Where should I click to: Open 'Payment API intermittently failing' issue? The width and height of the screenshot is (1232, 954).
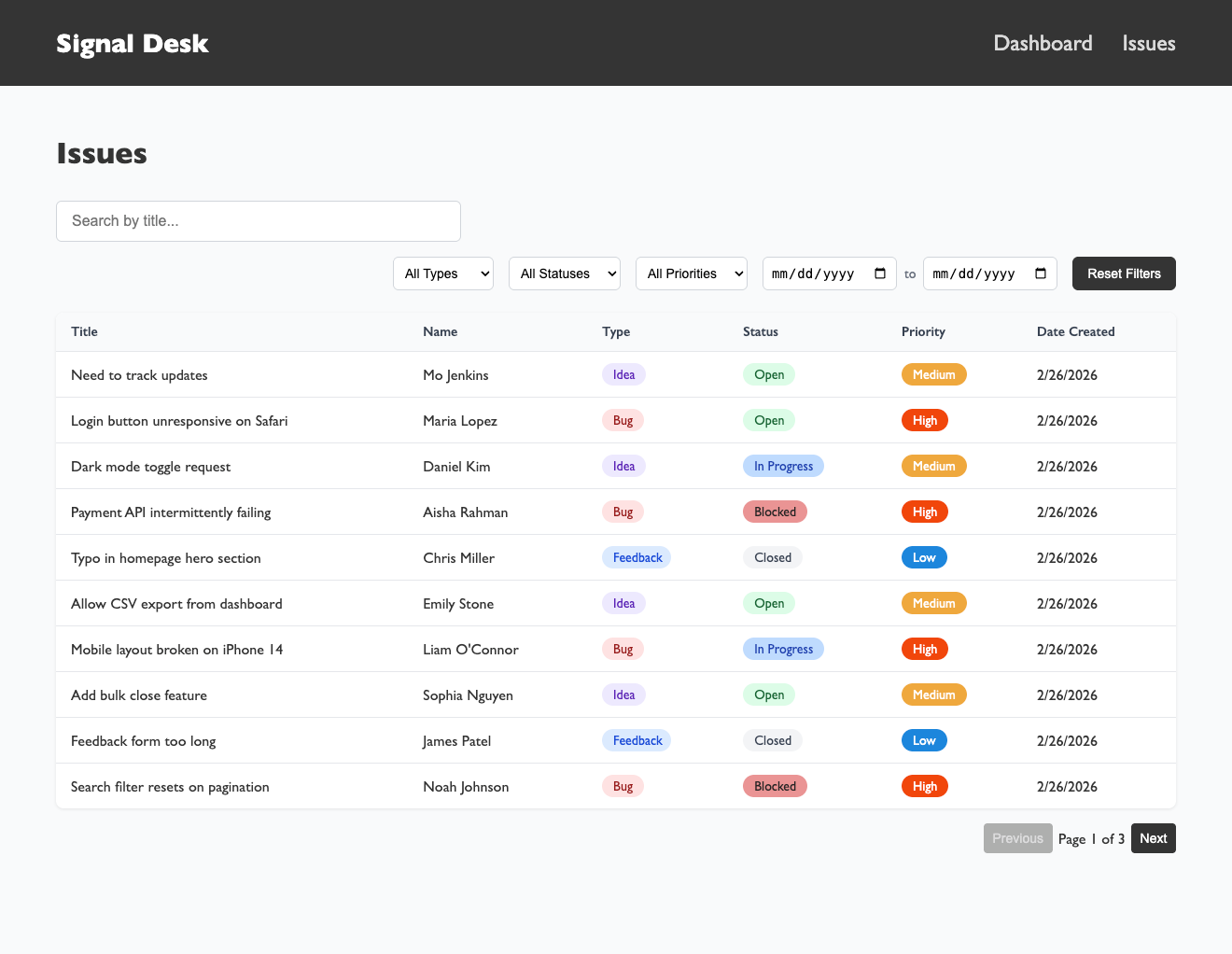tap(171, 512)
